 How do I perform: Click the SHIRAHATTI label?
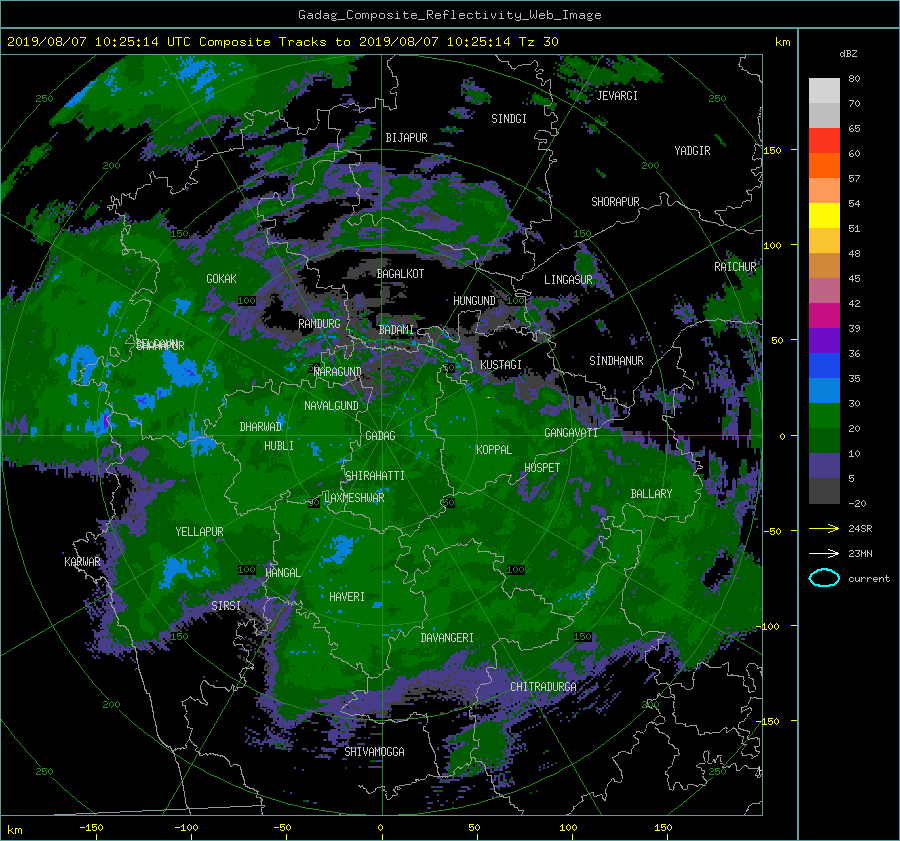pos(375,476)
